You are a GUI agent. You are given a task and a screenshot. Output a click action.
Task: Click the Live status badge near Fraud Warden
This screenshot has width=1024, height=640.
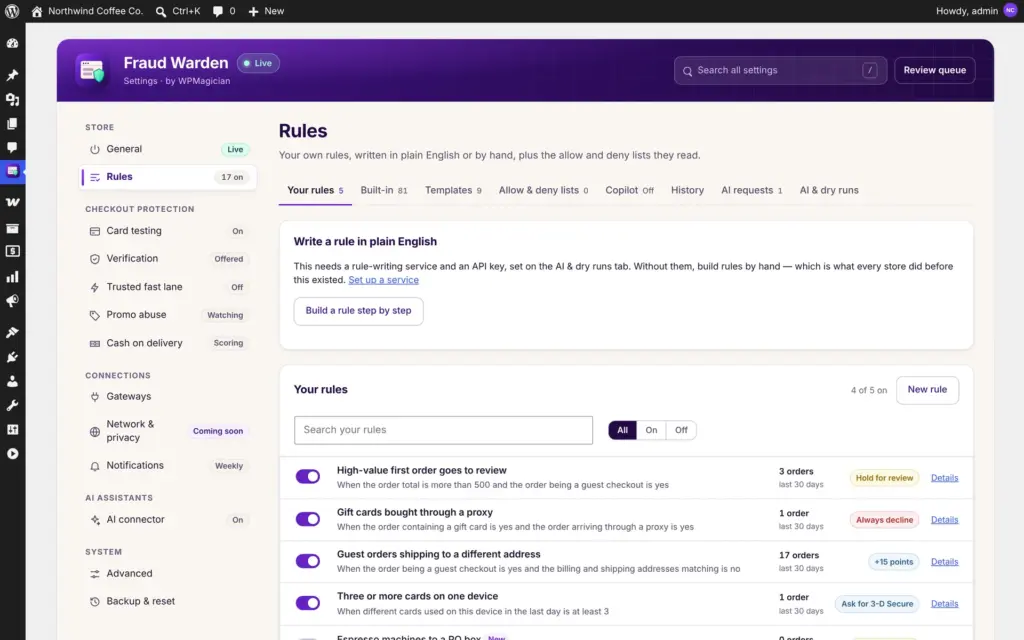[x=258, y=63]
